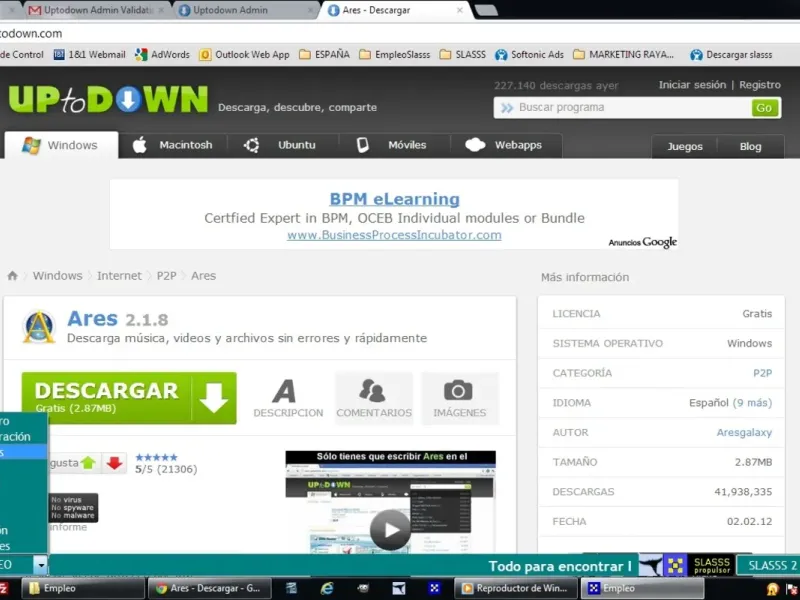Open the Reproductor de Windows taskbar button
This screenshot has height=600, width=800.
coord(515,588)
